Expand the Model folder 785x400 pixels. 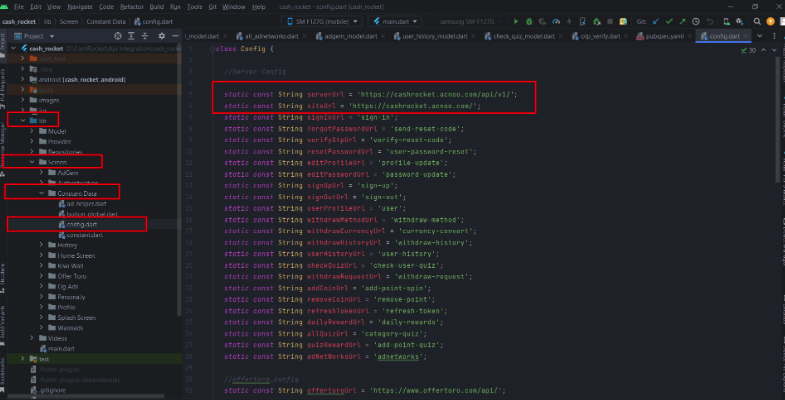(x=32, y=131)
